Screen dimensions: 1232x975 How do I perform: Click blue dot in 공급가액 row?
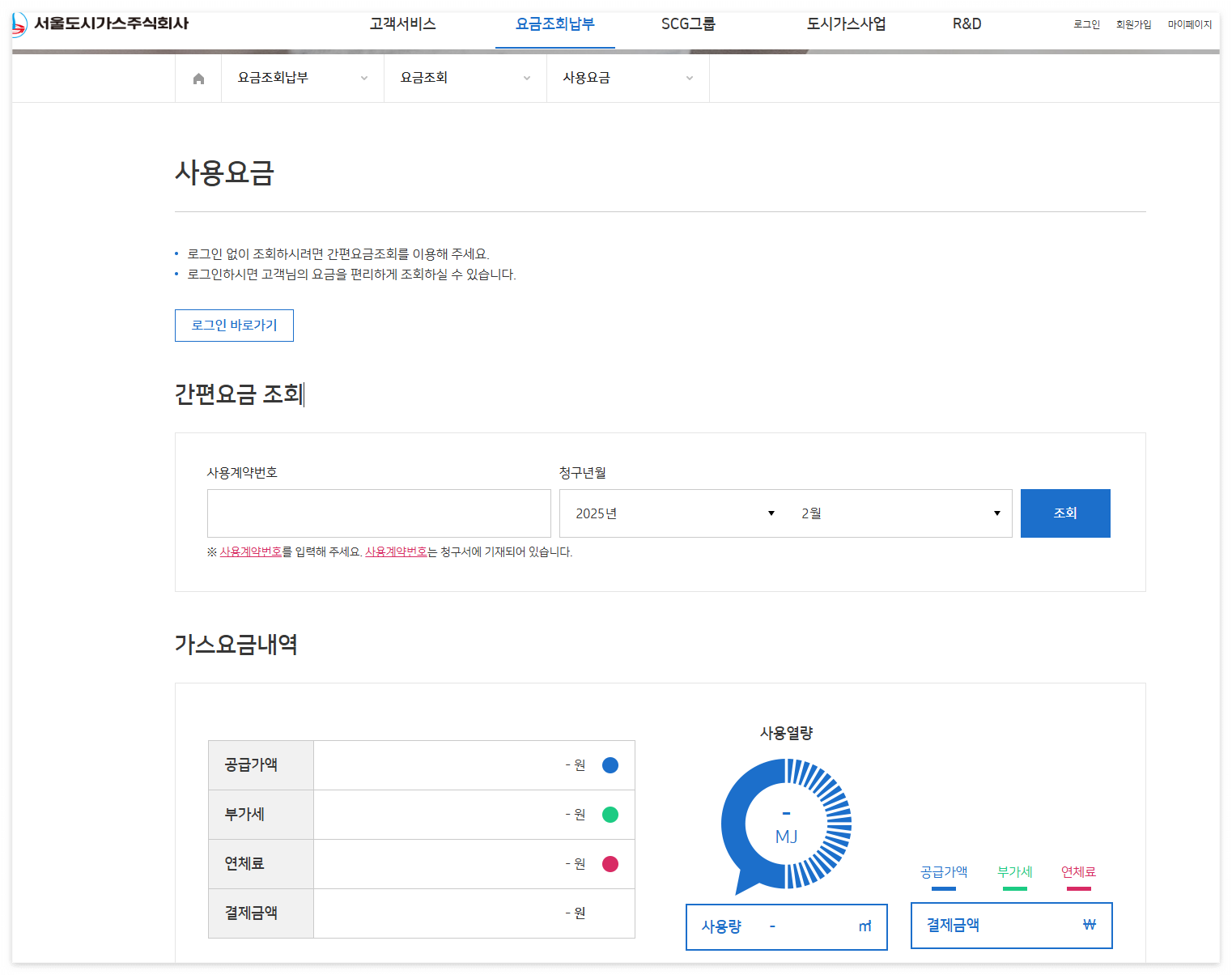pyautogui.click(x=610, y=765)
